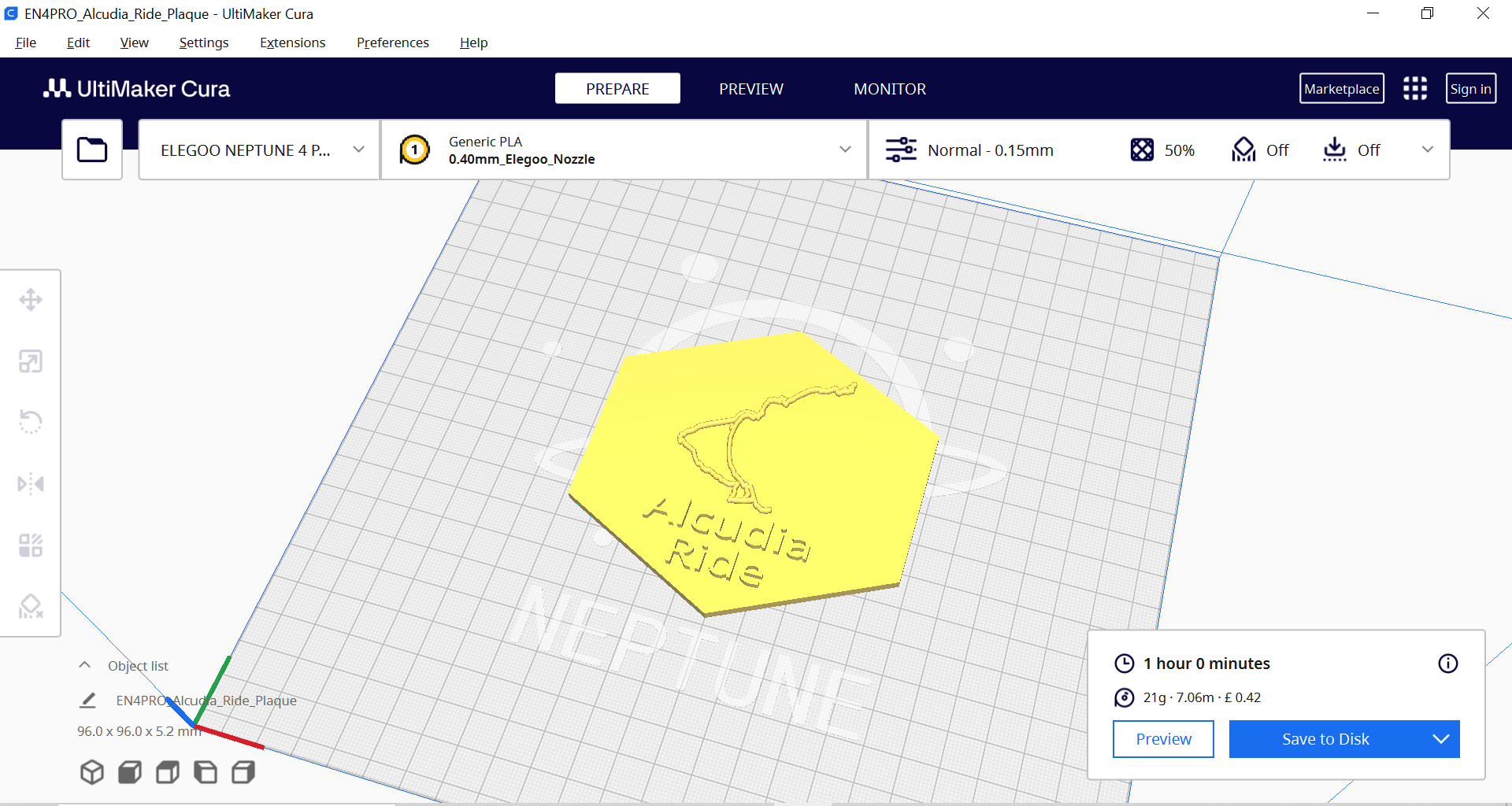Select the Scale tool

point(31,361)
